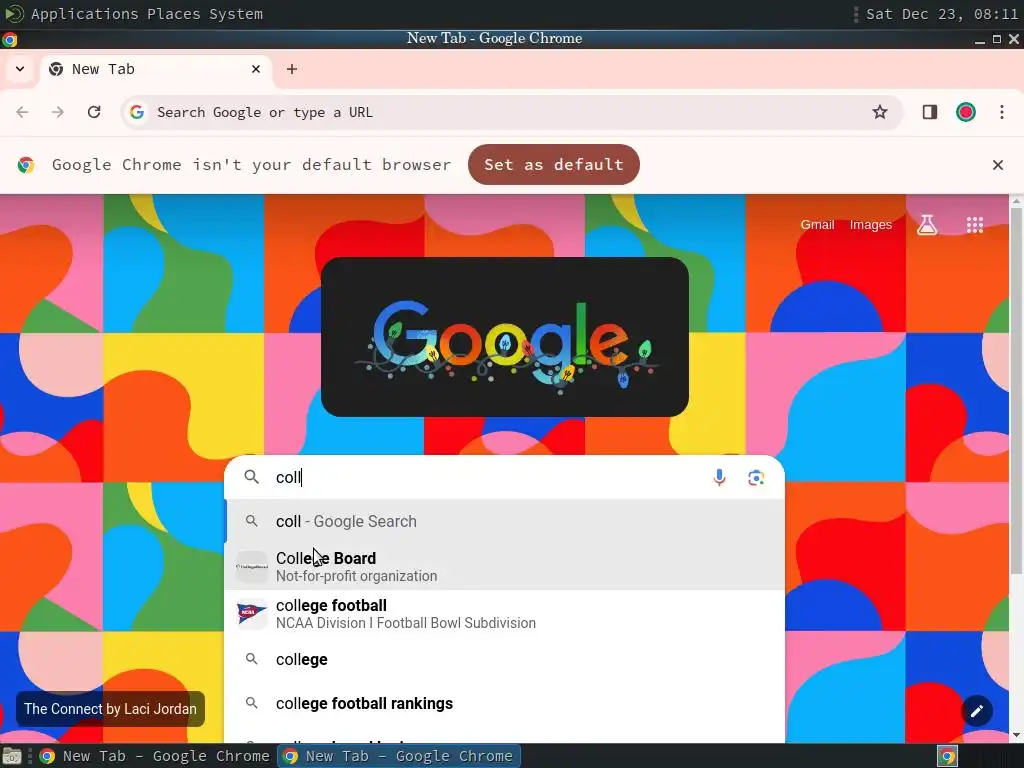Image resolution: width=1024 pixels, height=768 pixels.
Task: Switch to second Chrome taskbar window
Action: tap(400, 756)
